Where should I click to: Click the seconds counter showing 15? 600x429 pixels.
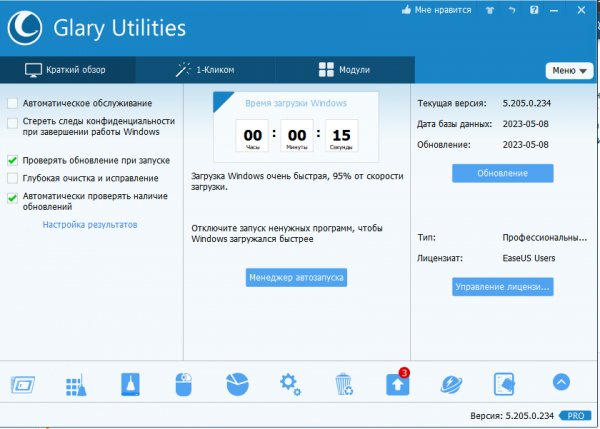tap(342, 136)
